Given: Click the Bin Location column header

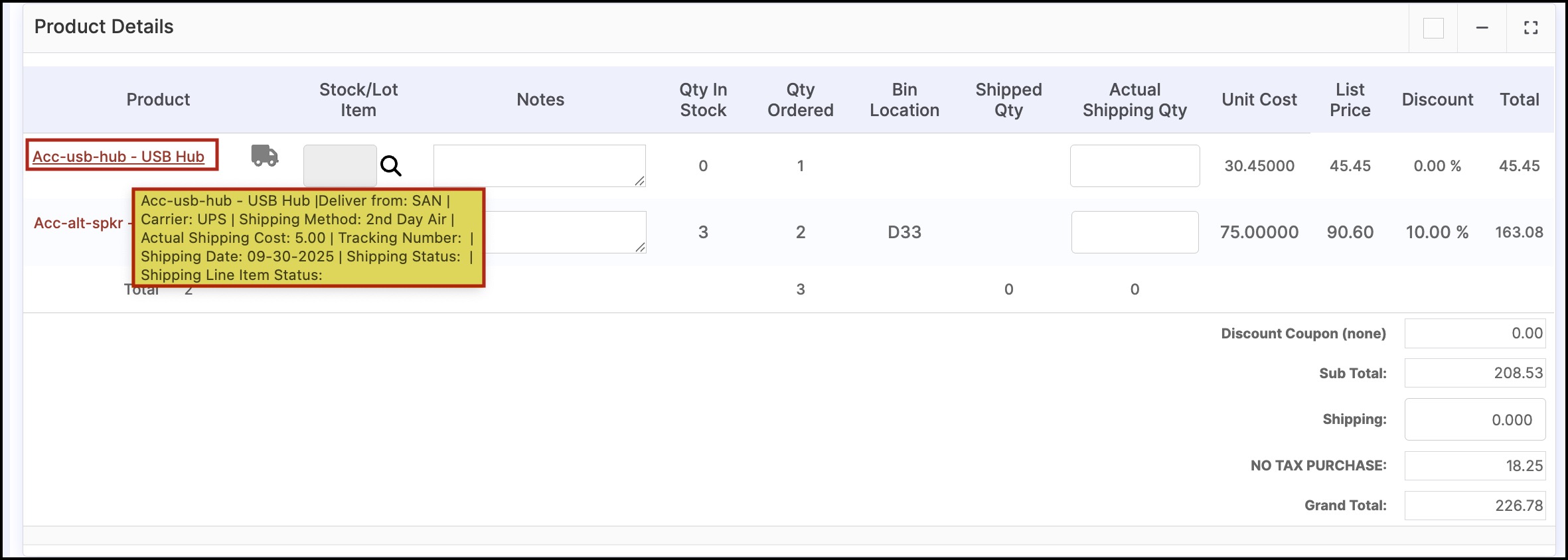Looking at the screenshot, I should (904, 100).
